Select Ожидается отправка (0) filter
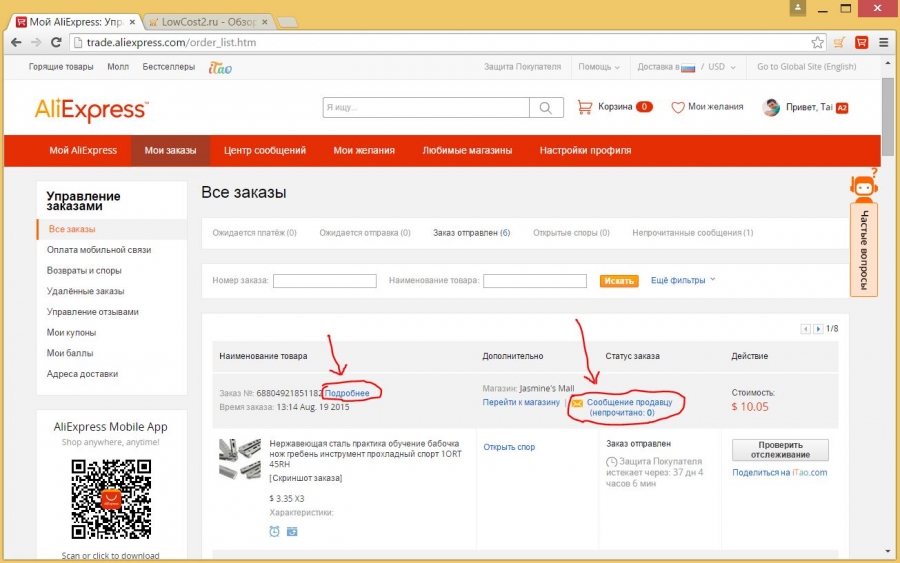Viewport: 900px width, 563px height. pos(365,233)
